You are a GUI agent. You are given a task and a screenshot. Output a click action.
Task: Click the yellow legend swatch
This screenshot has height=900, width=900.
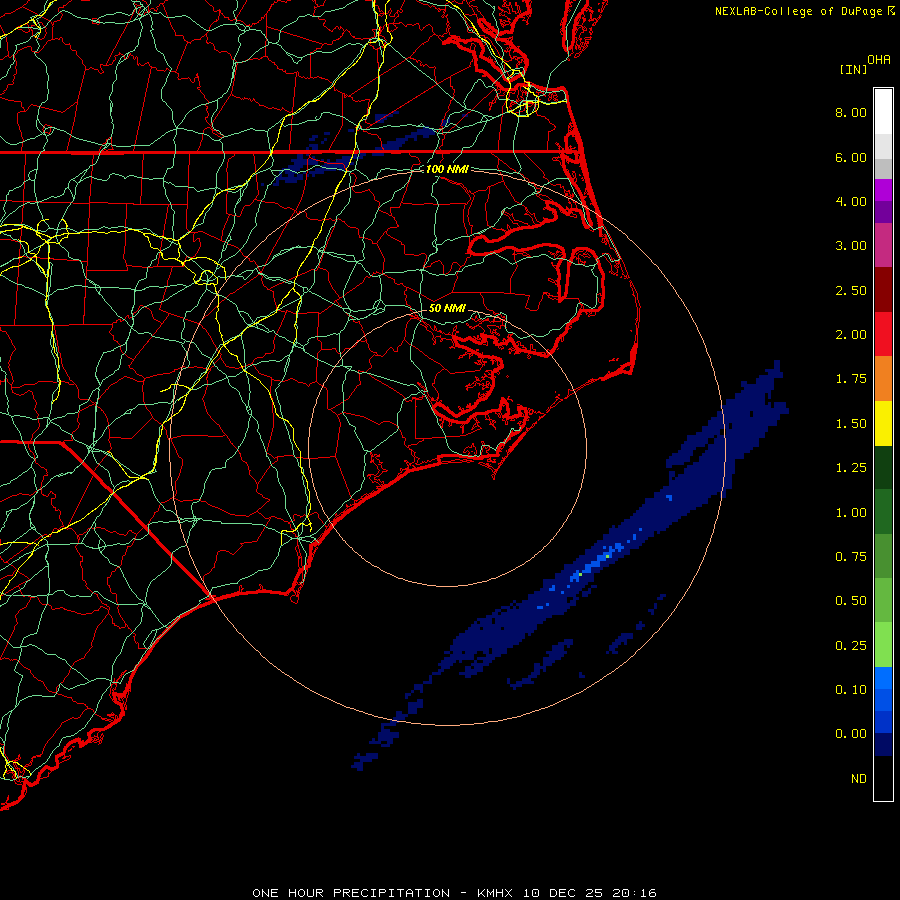click(883, 423)
